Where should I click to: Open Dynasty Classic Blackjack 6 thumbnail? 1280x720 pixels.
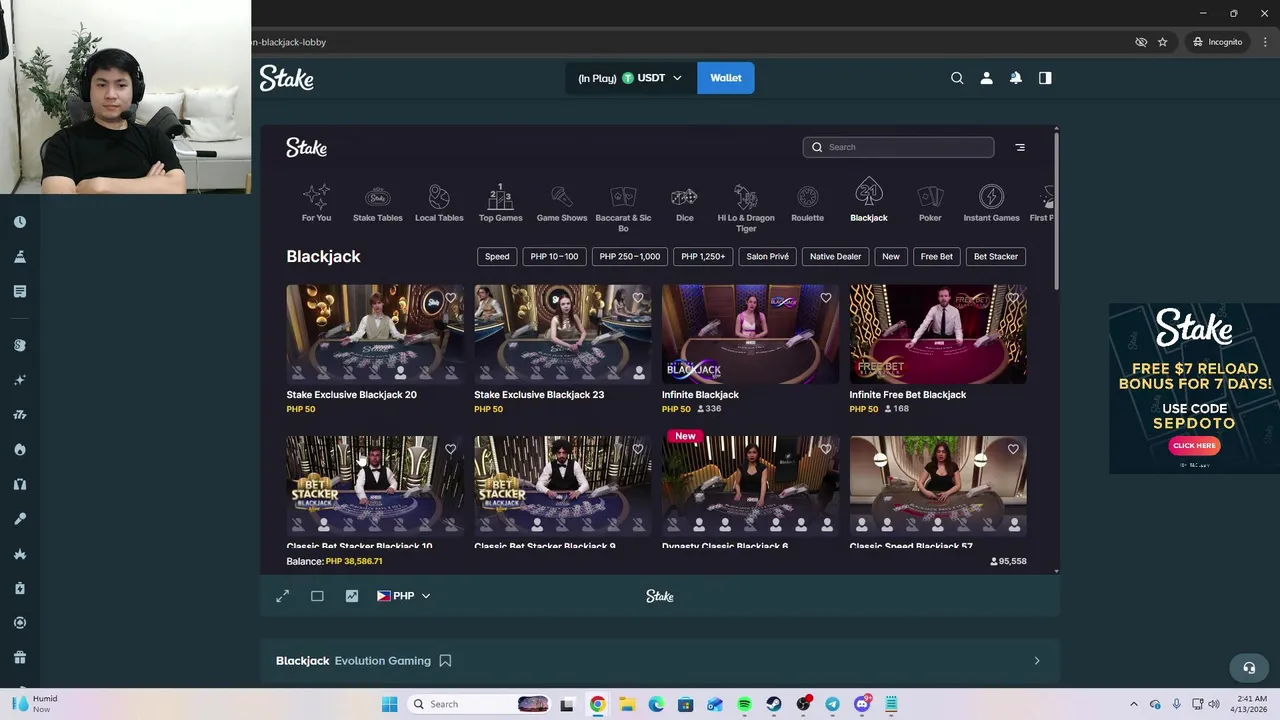750,485
